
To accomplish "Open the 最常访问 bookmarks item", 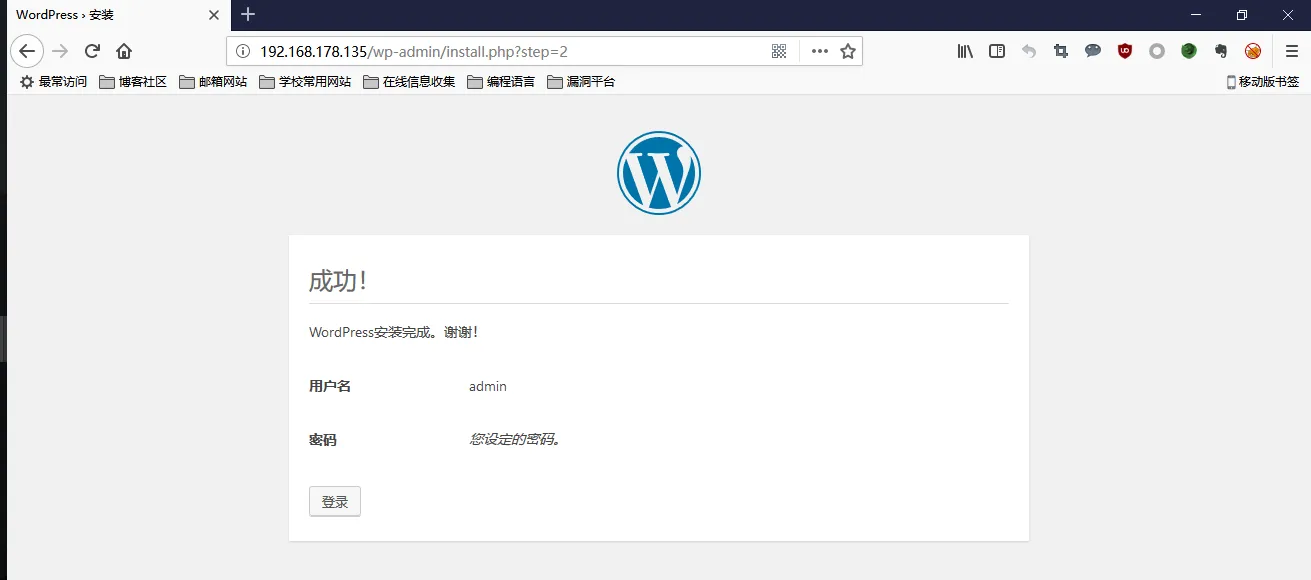I will point(54,82).
